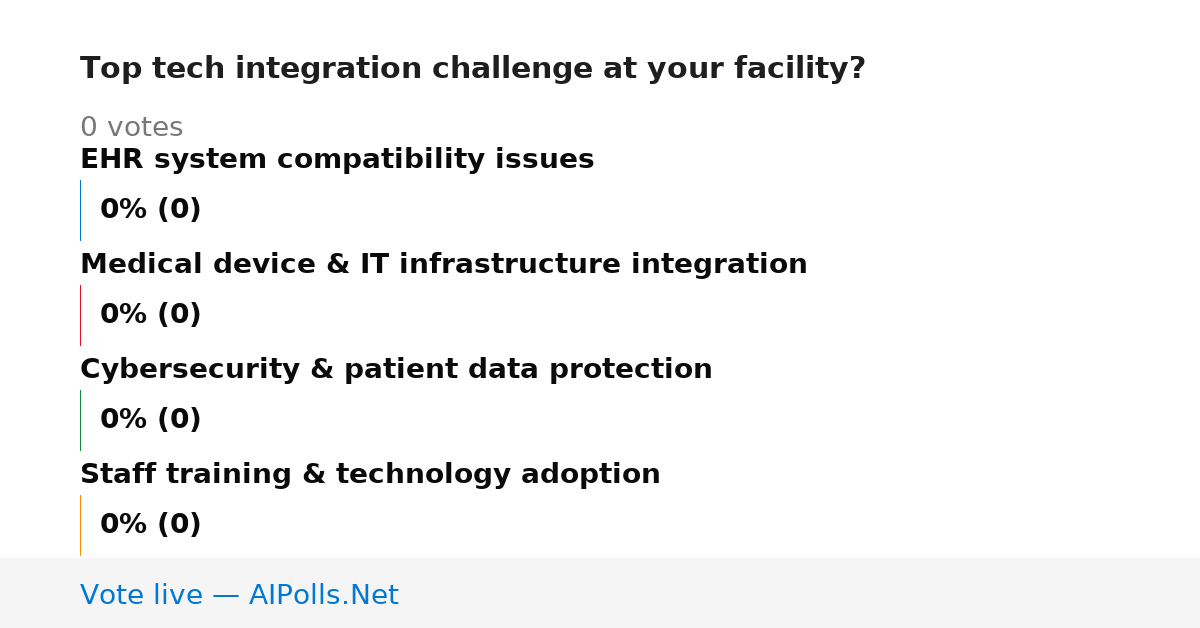Click the AIPolls.Net site name in footer
Viewport: 1200px width, 628px height.
[324, 596]
